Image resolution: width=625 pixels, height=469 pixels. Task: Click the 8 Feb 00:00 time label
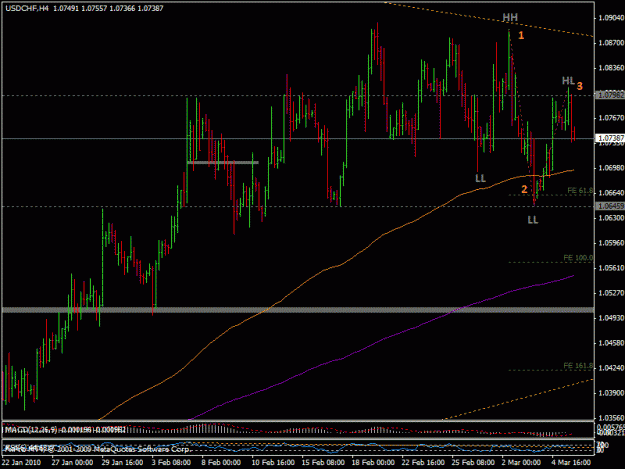coord(222,462)
